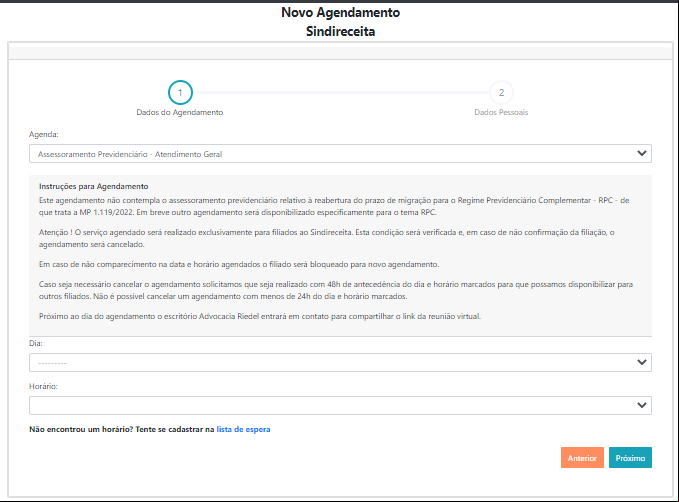Open the lista de espera link
Screen dimensions: 679x502
[x=243, y=429]
